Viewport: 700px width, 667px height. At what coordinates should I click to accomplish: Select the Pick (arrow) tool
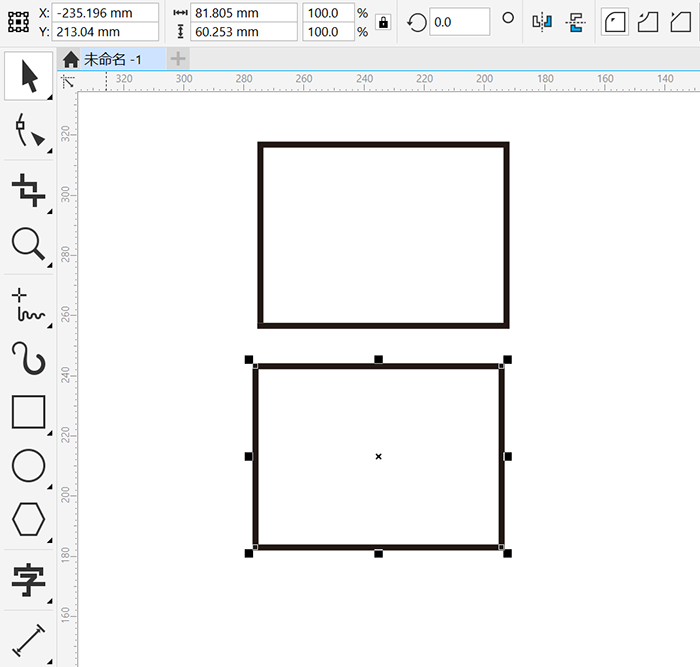pyautogui.click(x=28, y=76)
